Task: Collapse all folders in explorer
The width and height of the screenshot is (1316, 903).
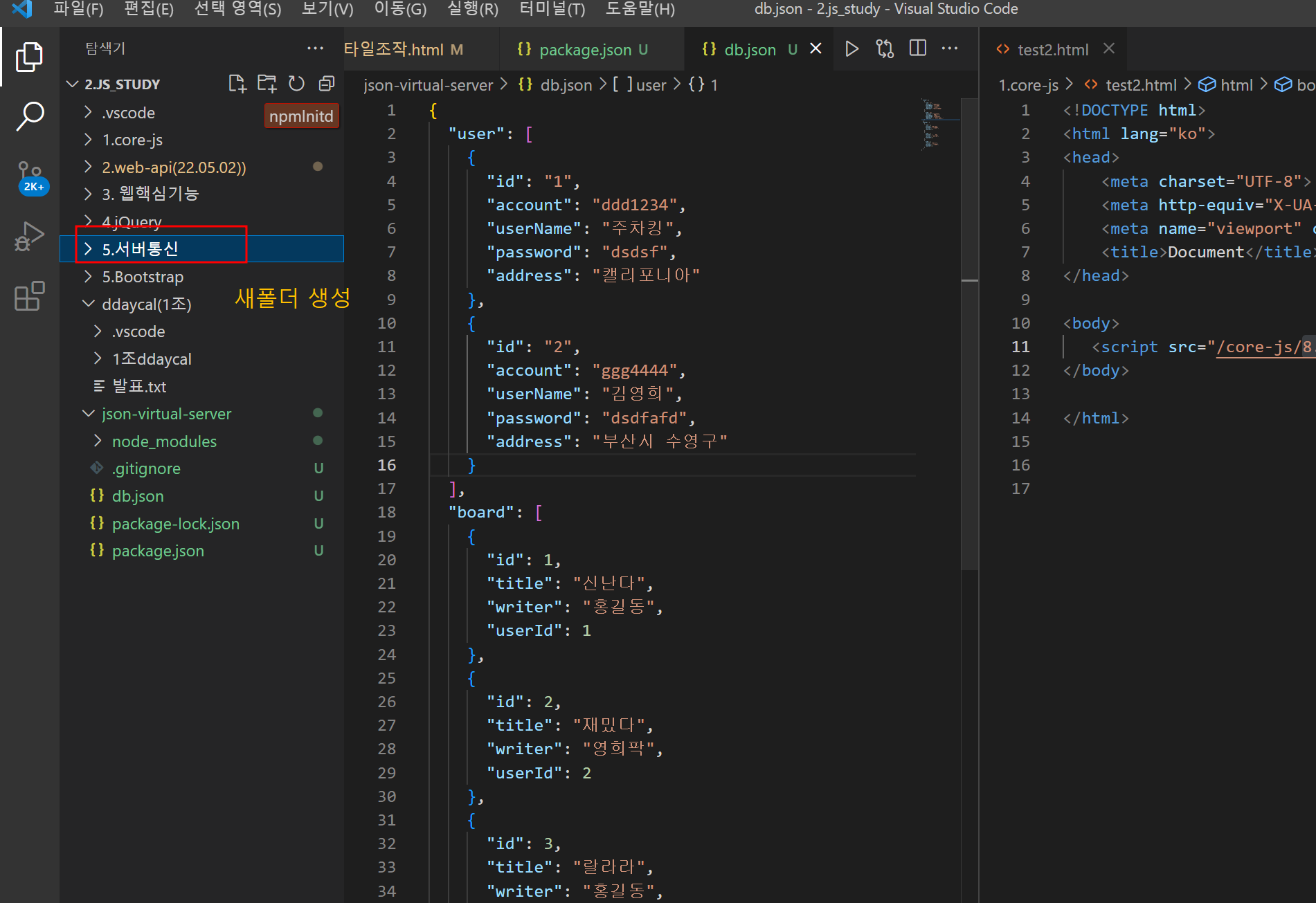Action: coord(326,84)
